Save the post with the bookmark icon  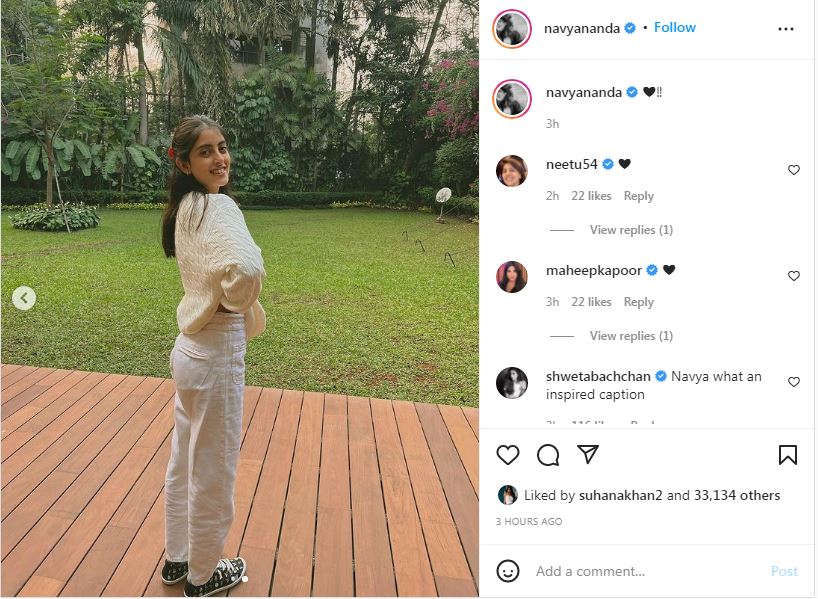tap(788, 454)
